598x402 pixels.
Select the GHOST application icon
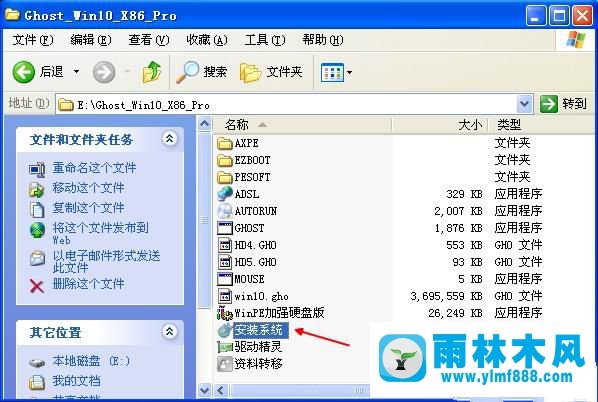click(x=225, y=228)
